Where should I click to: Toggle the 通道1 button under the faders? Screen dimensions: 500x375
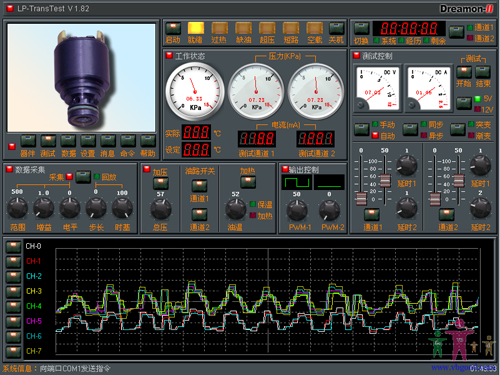click(372, 215)
